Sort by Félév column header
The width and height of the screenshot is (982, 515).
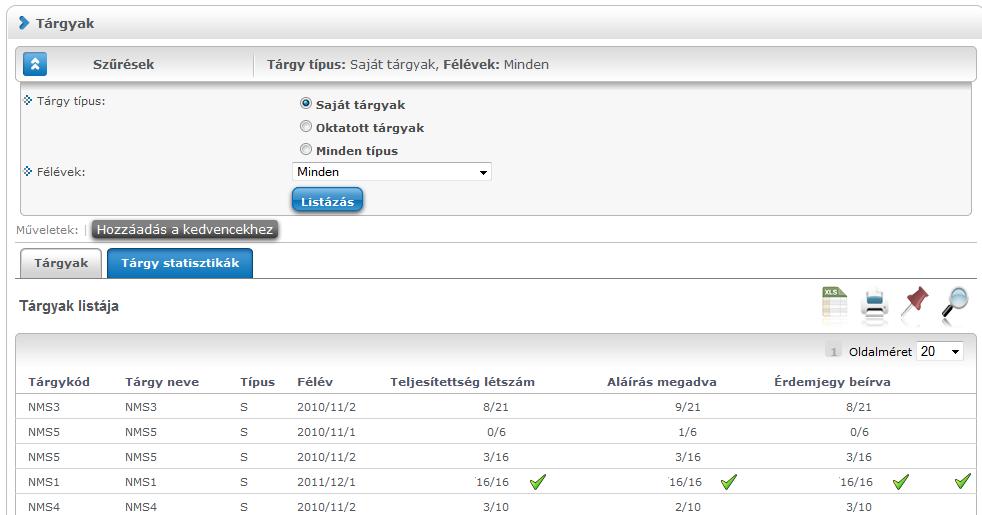315,382
